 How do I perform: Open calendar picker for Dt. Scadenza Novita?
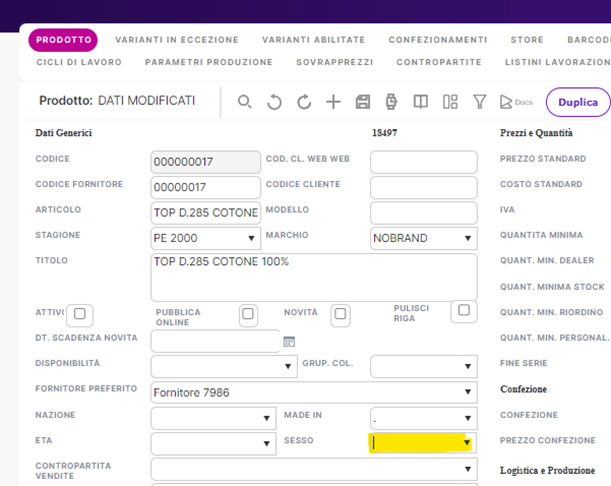[289, 341]
